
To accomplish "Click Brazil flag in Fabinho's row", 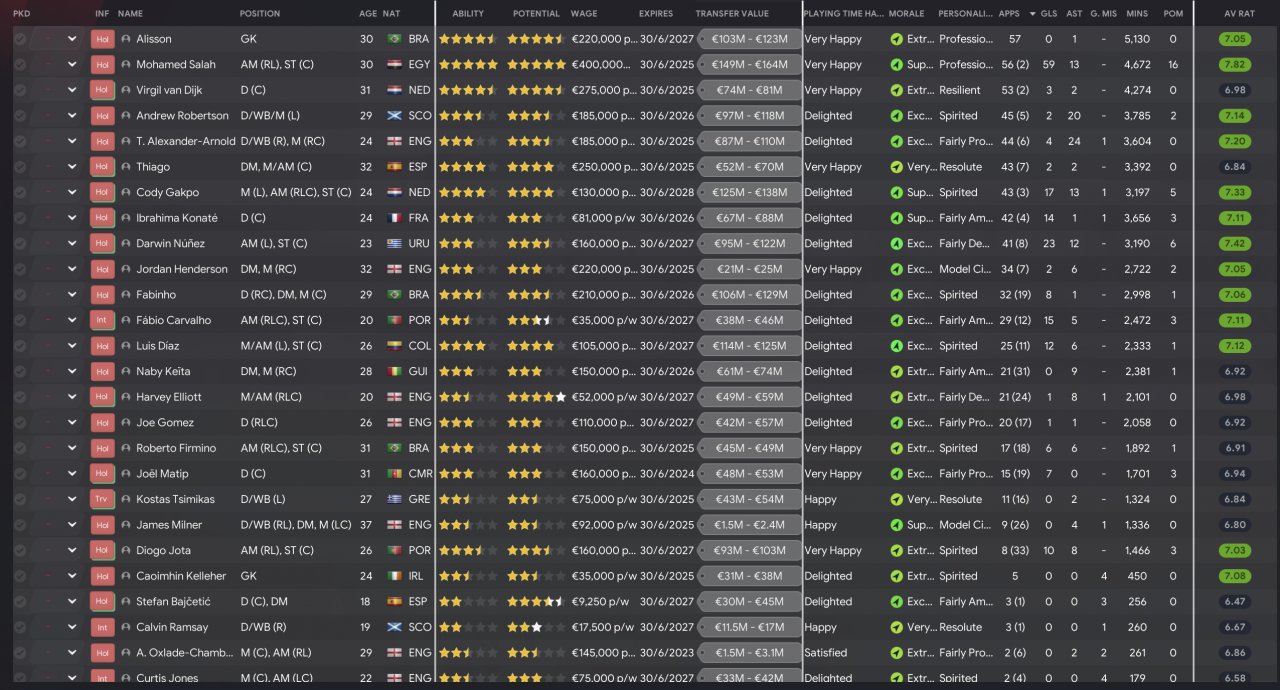I will pos(395,295).
